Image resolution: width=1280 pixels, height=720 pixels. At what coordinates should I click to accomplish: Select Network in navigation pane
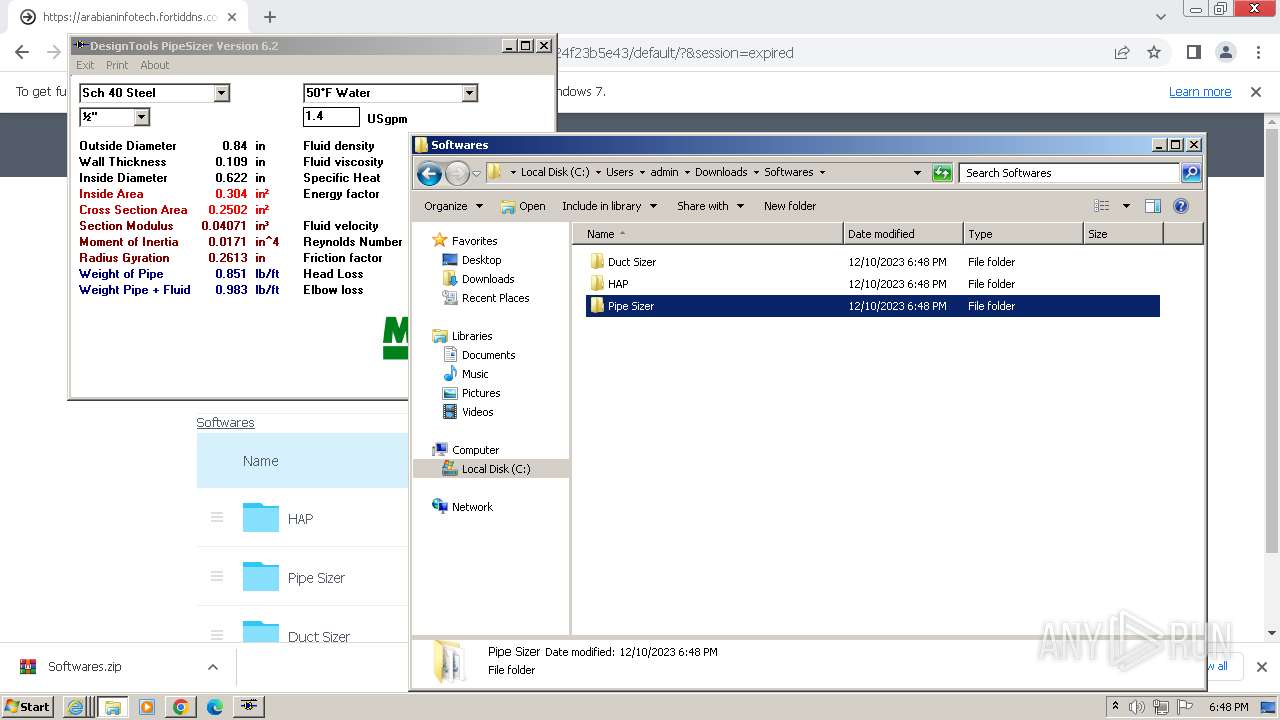point(472,507)
